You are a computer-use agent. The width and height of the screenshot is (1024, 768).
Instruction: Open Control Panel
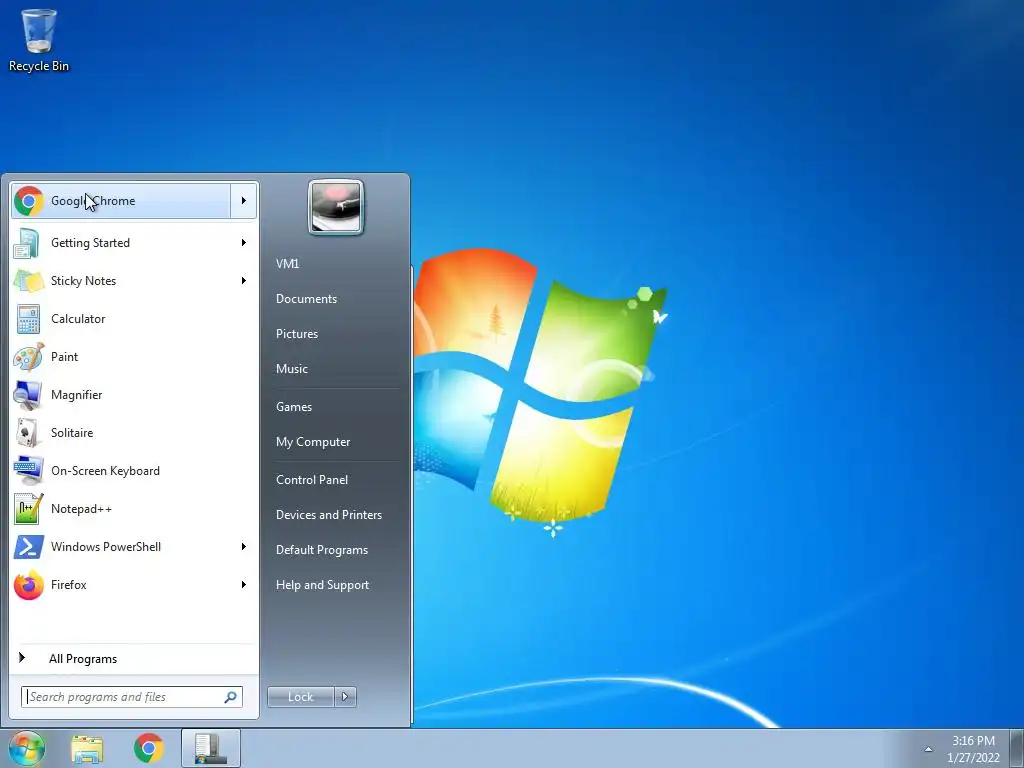click(312, 480)
